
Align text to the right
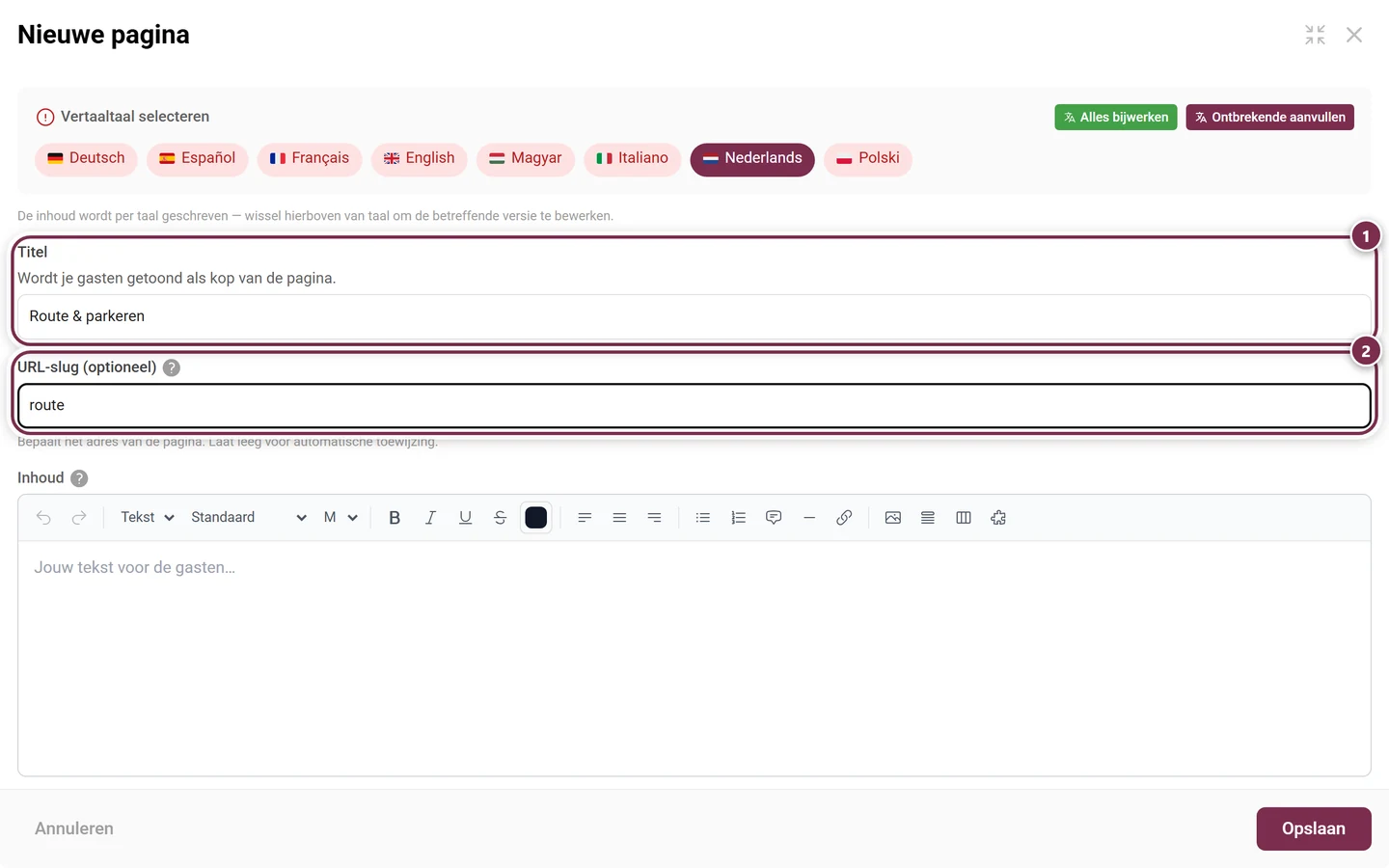pos(654,518)
